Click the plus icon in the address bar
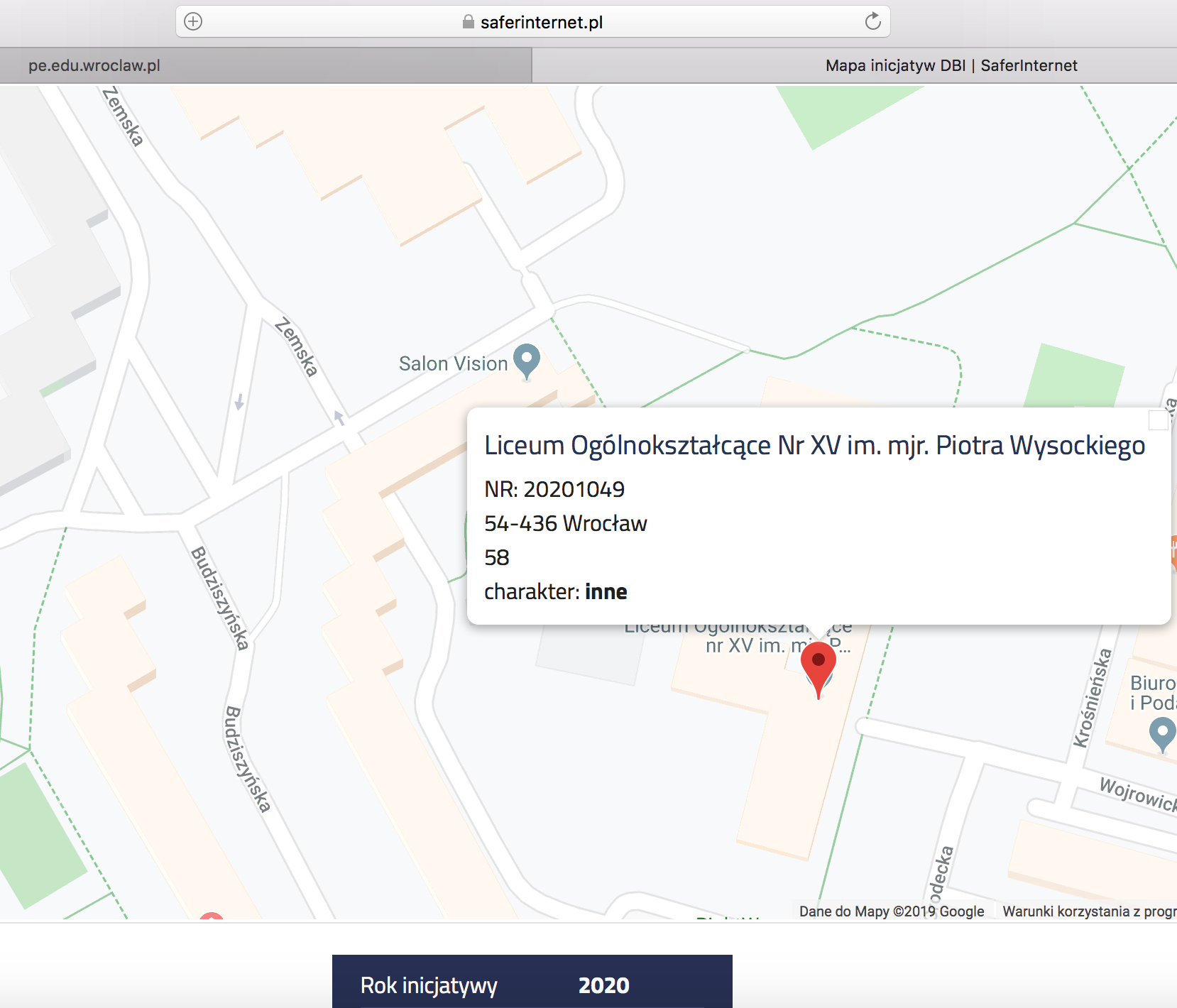This screenshot has height=1008, width=1177. coord(193,21)
